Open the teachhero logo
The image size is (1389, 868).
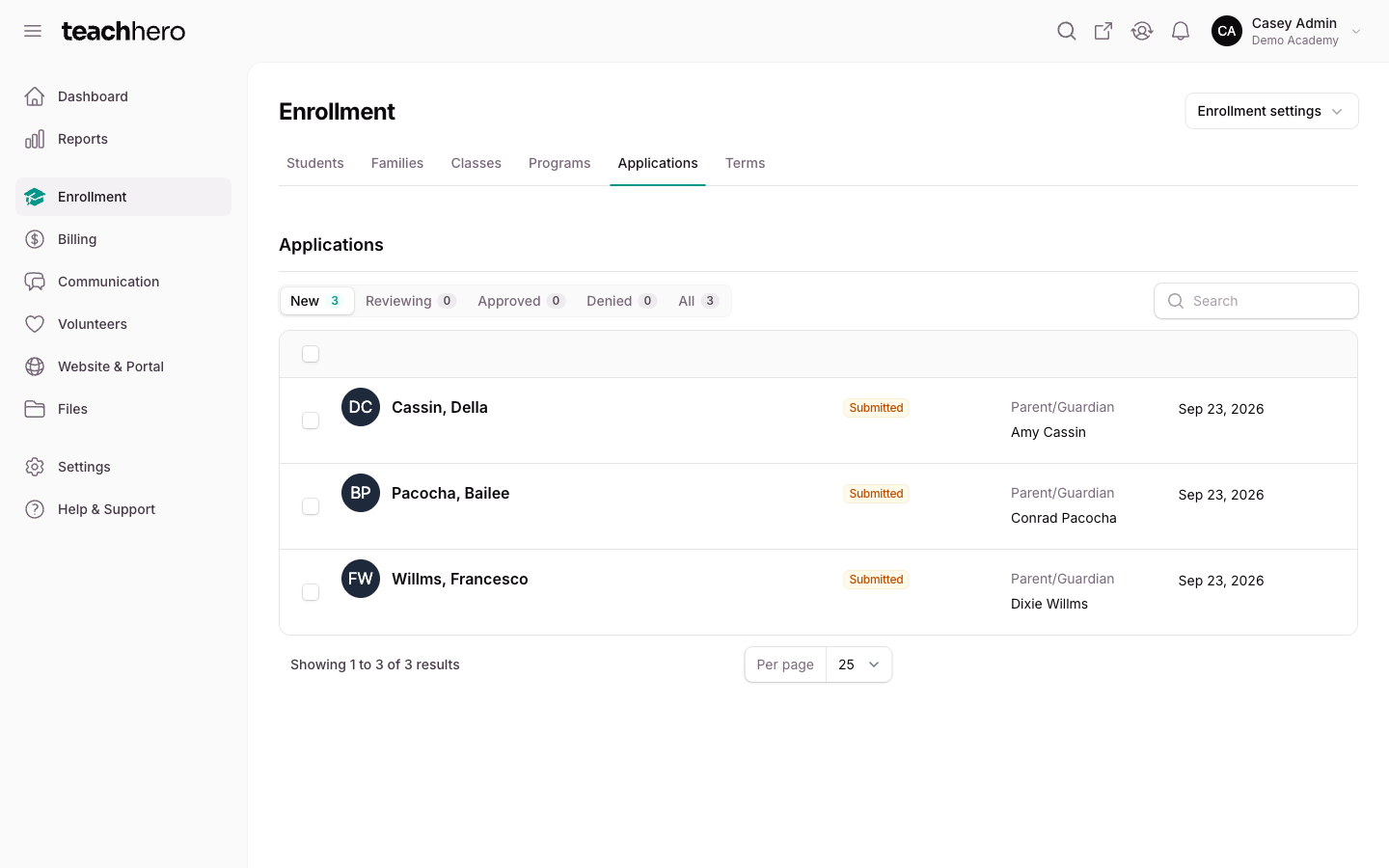pos(123,31)
